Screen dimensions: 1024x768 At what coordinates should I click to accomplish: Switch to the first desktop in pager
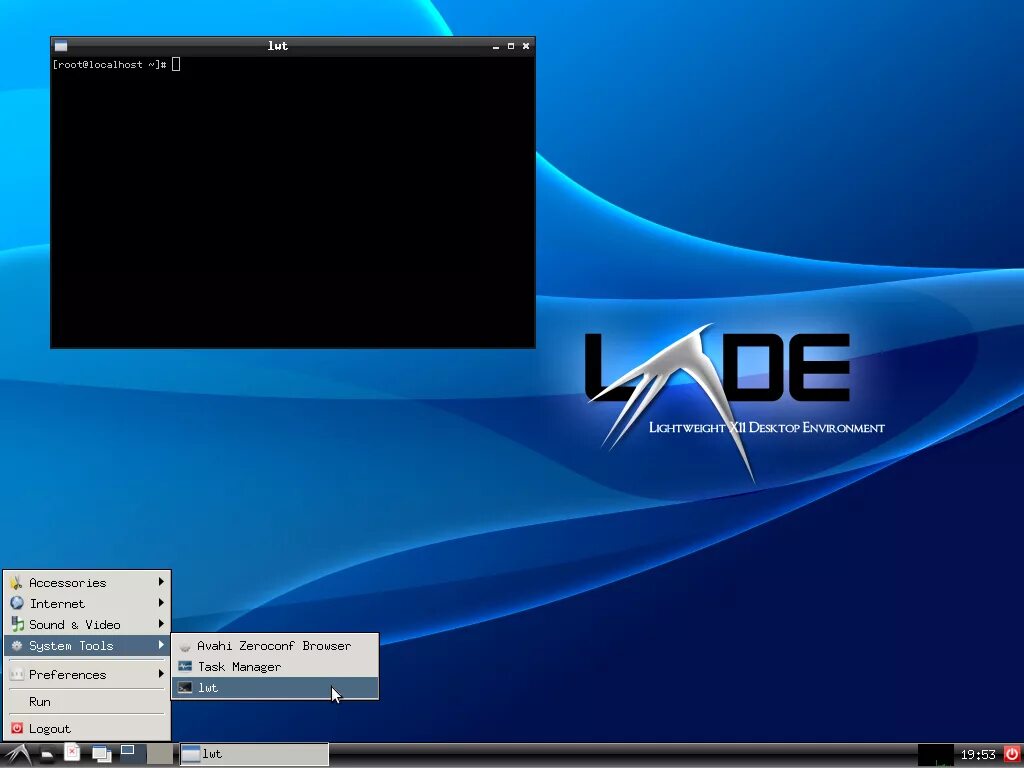pyautogui.click(x=132, y=754)
